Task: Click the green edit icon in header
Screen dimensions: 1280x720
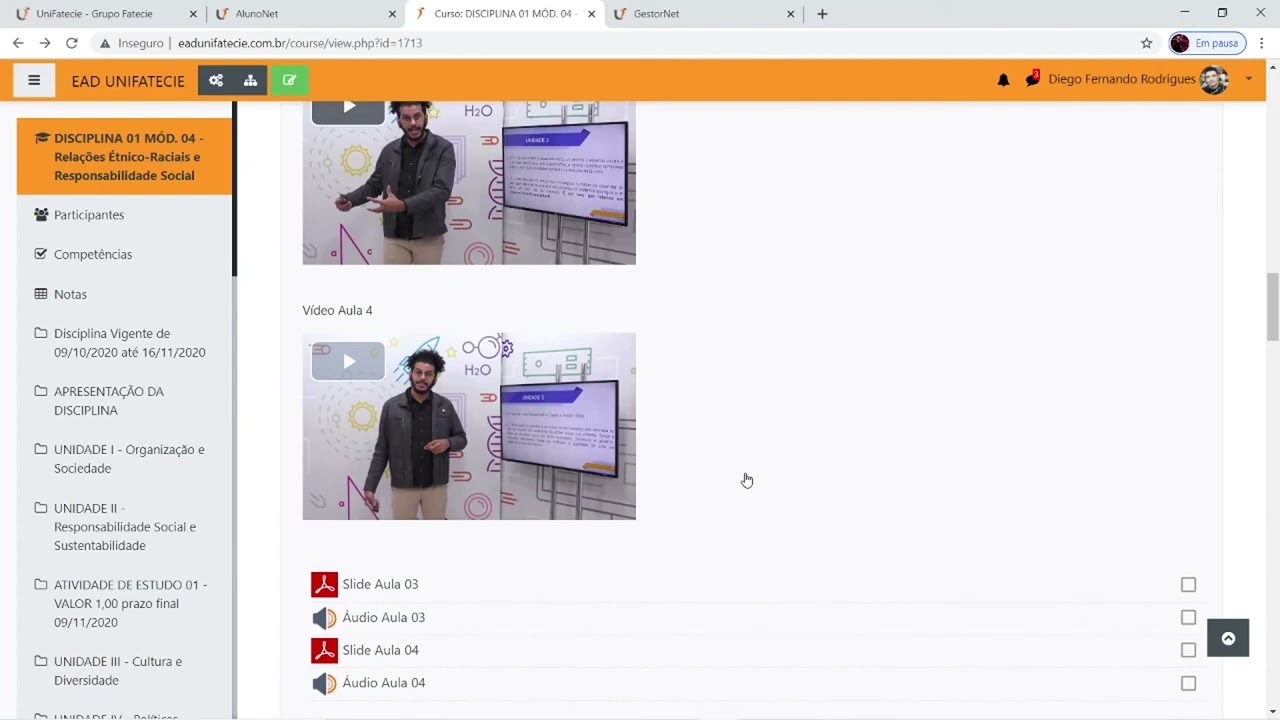Action: click(x=289, y=80)
